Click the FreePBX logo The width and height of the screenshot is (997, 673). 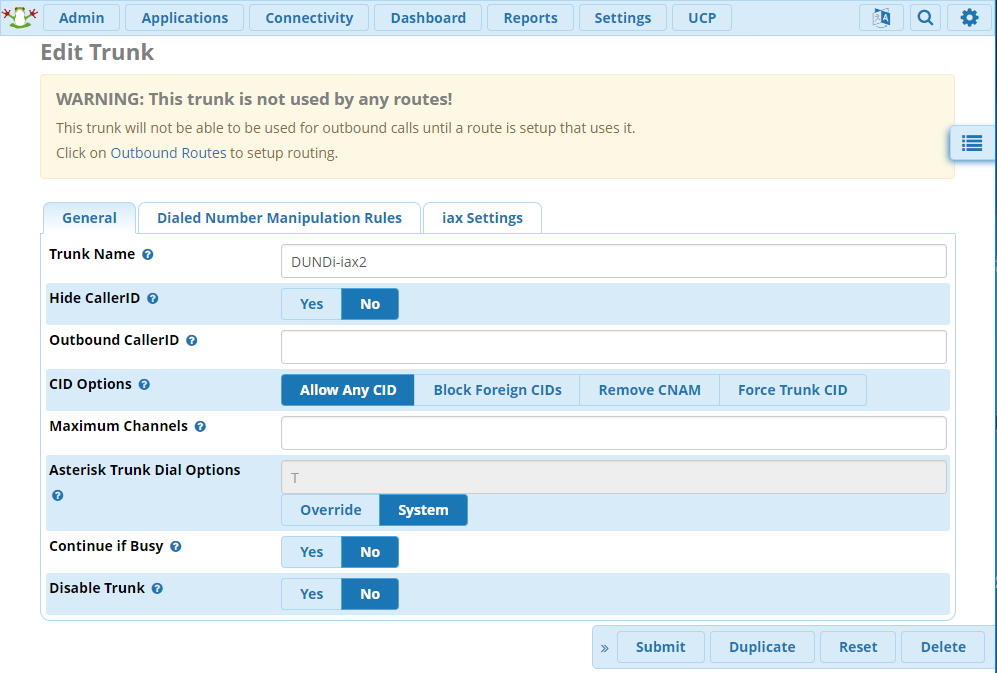18,16
